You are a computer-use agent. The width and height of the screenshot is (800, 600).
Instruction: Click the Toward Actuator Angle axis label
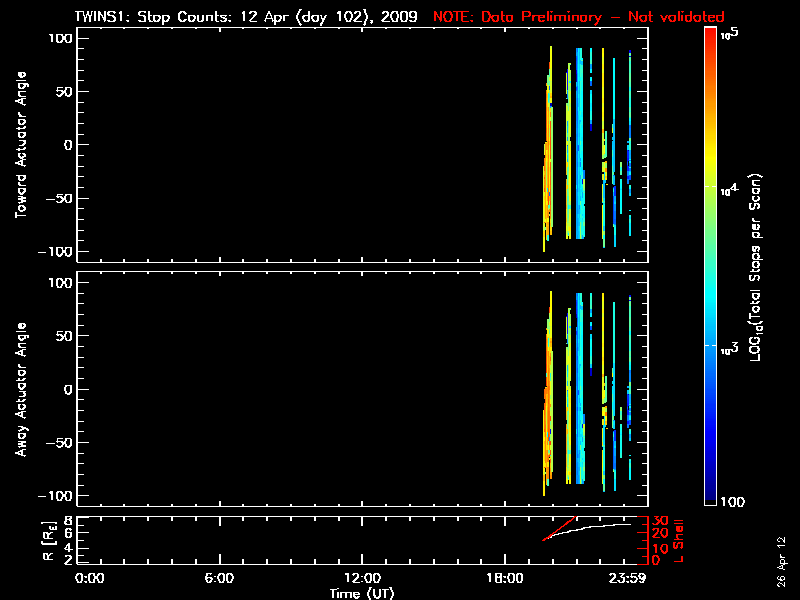20,144
